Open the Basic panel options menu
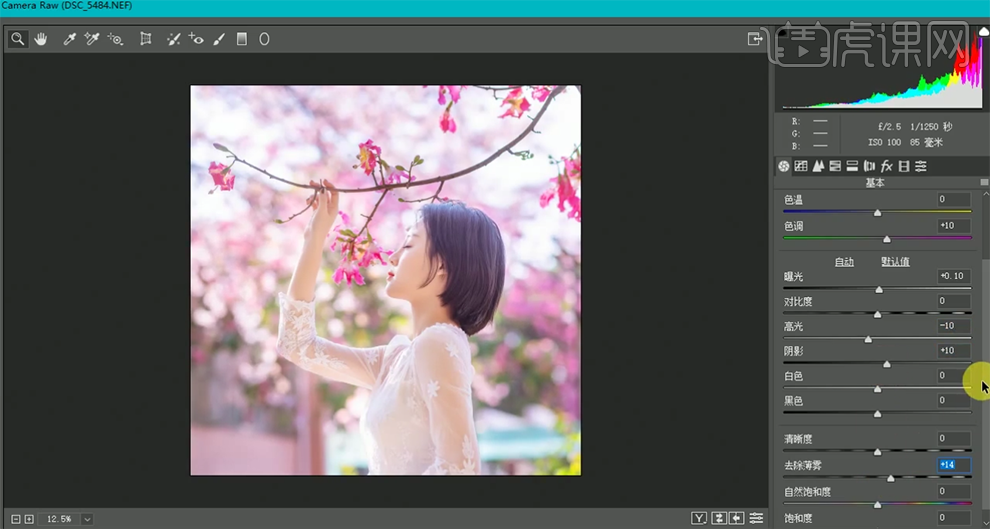Screen dimensions: 990x529 [x=984, y=183]
